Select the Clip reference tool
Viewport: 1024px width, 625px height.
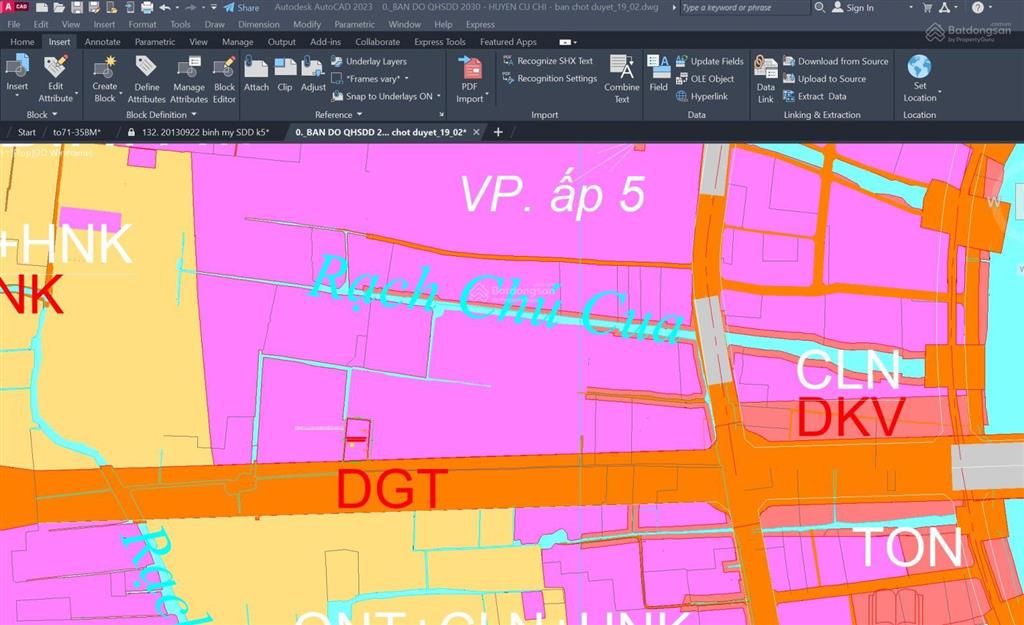point(285,74)
